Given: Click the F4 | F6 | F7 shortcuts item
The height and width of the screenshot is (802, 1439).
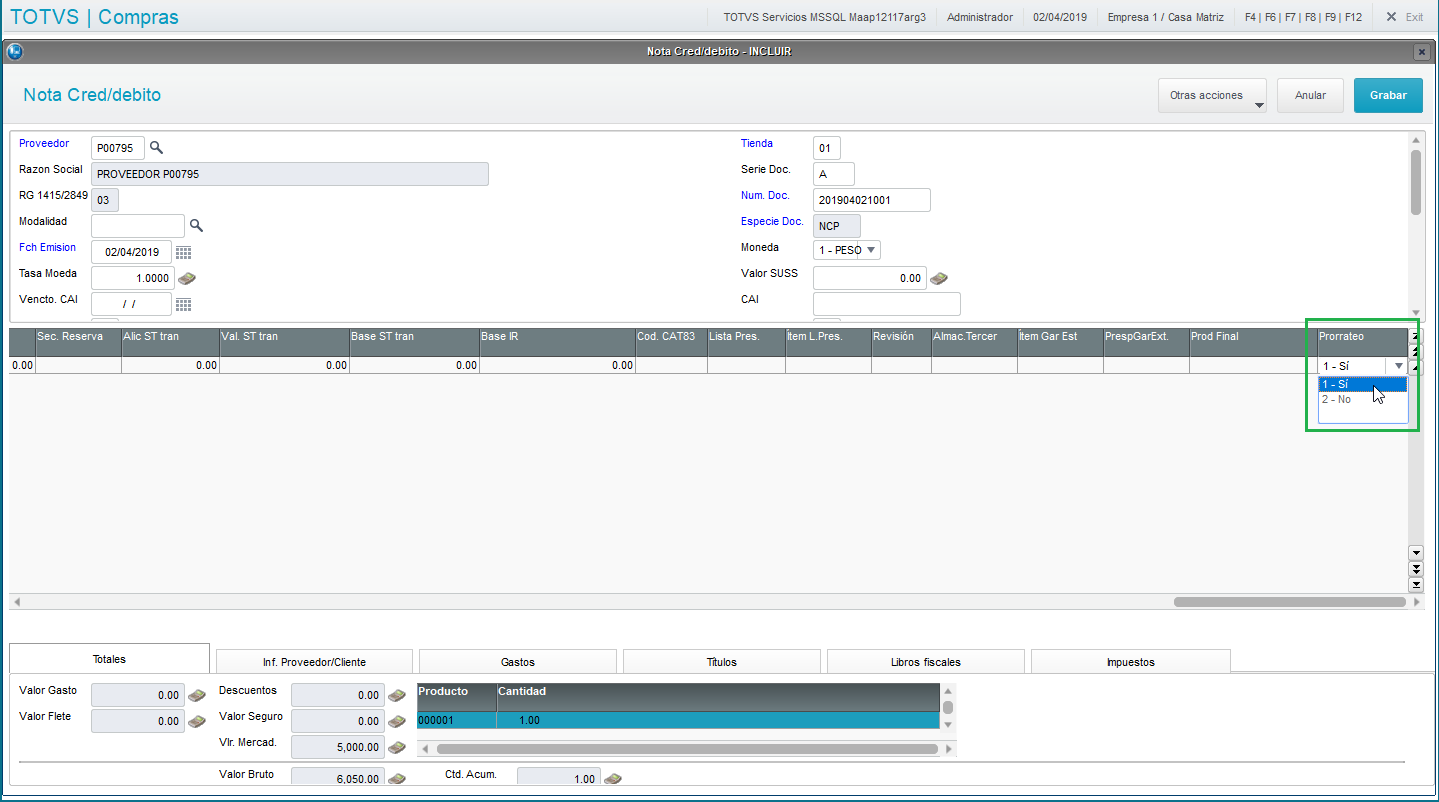Looking at the screenshot, I should click(x=1303, y=17).
